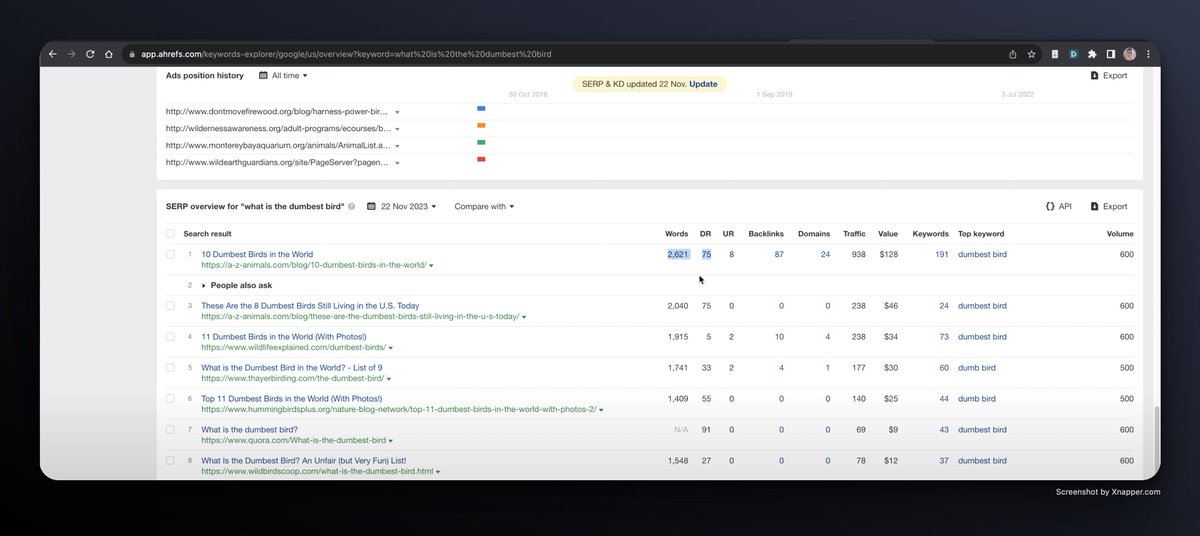Open What Is the Dumbest Bird? An Unfair list
The width and height of the screenshot is (1200, 536).
304,460
